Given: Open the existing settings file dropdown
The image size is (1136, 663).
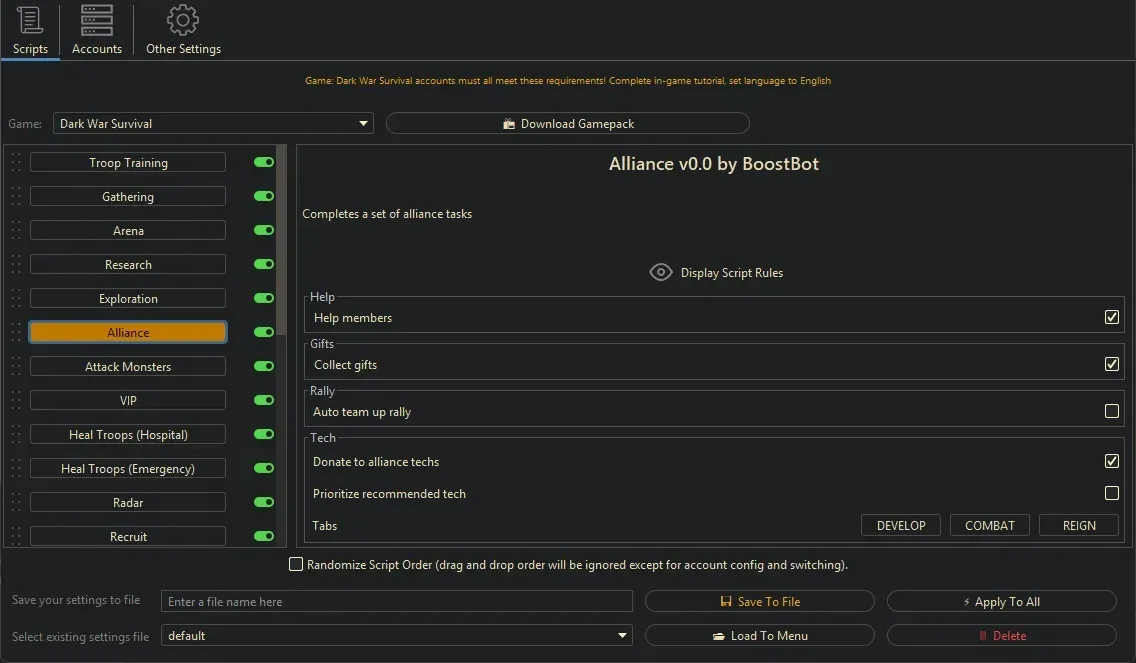Looking at the screenshot, I should [396, 635].
